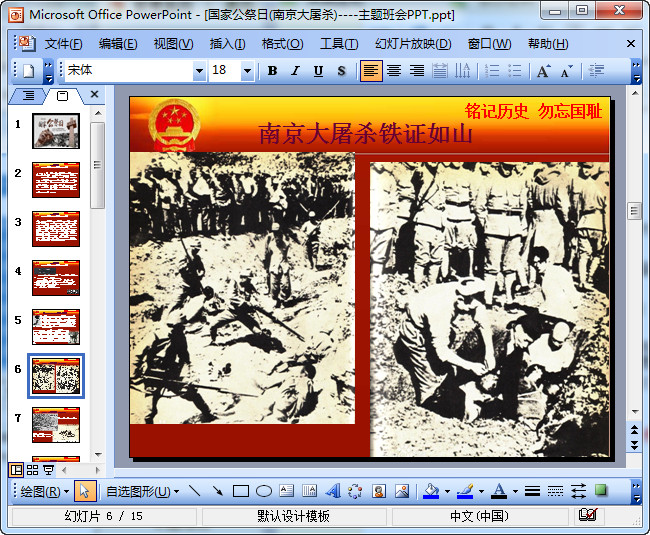Open the 视图 menu
This screenshot has width=650, height=535.
(x=173, y=44)
